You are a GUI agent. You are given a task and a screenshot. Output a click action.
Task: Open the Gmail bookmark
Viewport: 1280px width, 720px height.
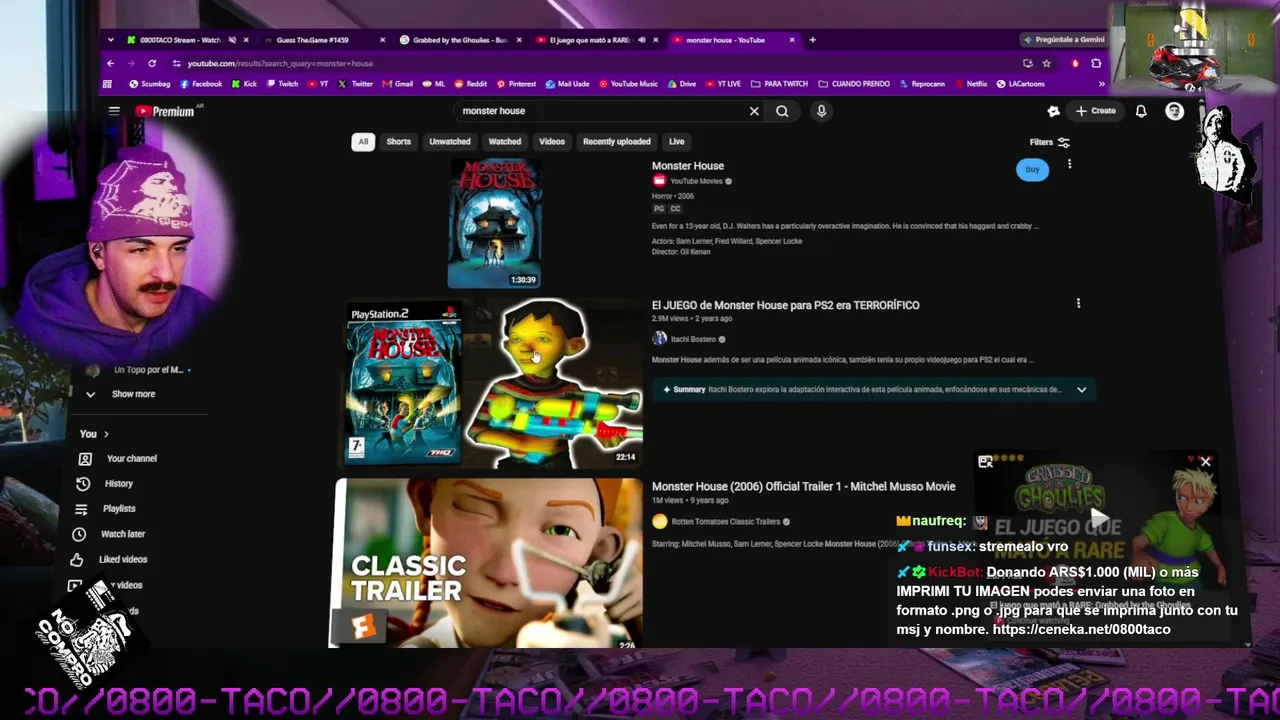pos(397,84)
